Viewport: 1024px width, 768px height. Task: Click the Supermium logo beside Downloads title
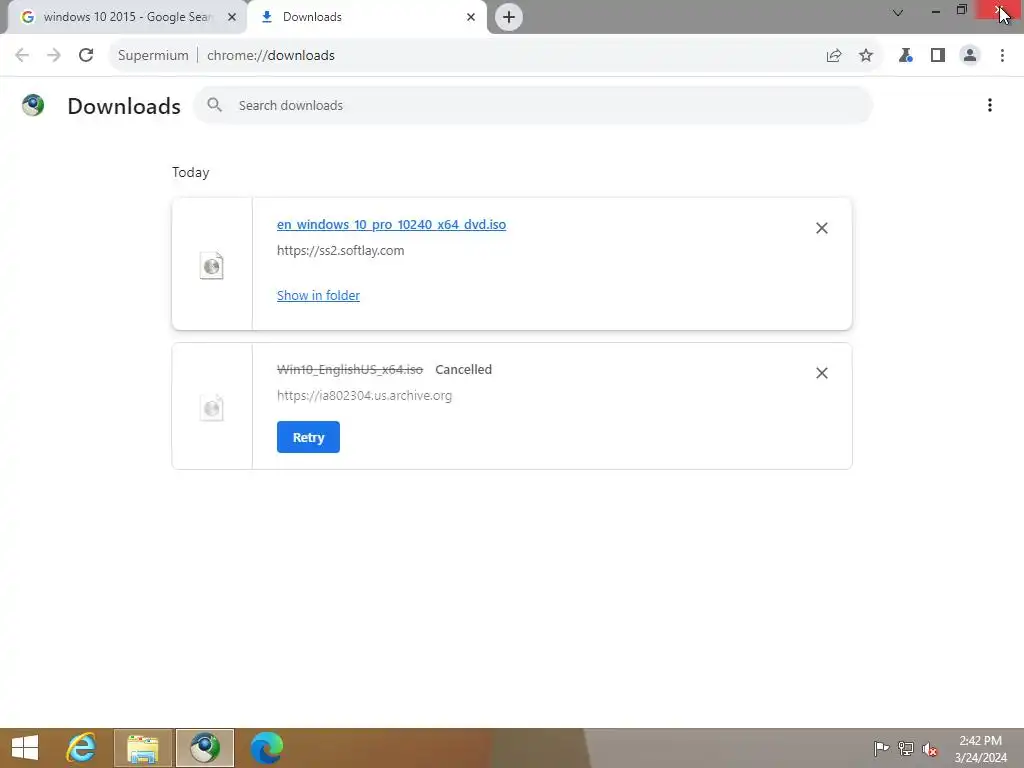[33, 105]
